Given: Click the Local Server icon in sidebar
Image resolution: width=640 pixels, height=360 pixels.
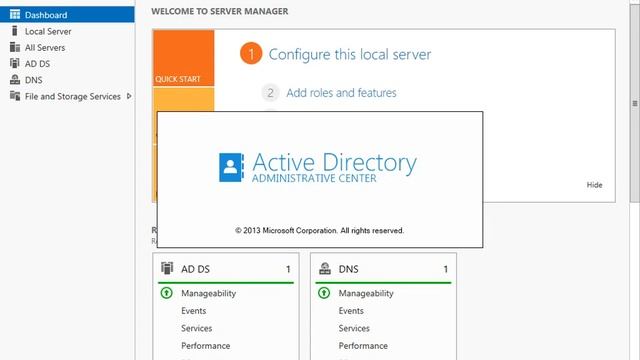Looking at the screenshot, I should pyautogui.click(x=15, y=31).
